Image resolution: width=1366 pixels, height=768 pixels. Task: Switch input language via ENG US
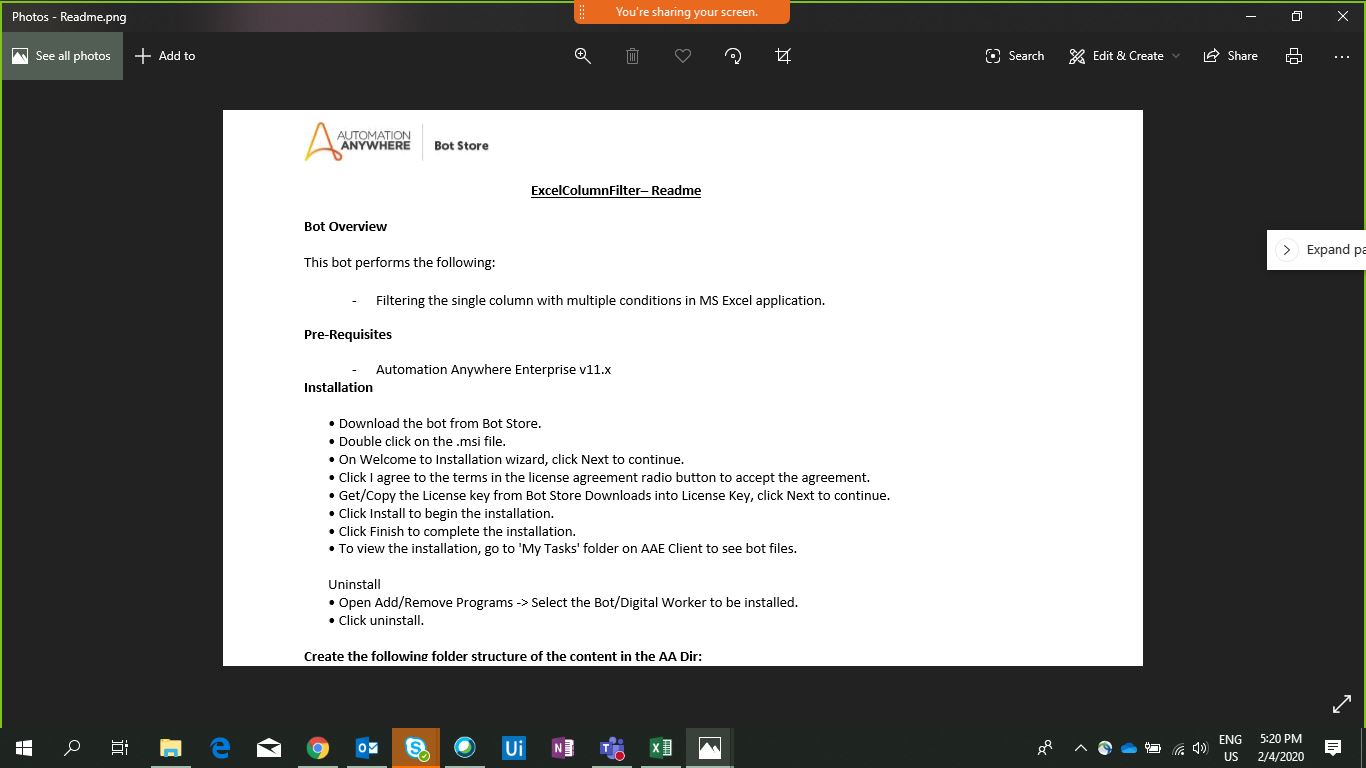pos(1231,748)
